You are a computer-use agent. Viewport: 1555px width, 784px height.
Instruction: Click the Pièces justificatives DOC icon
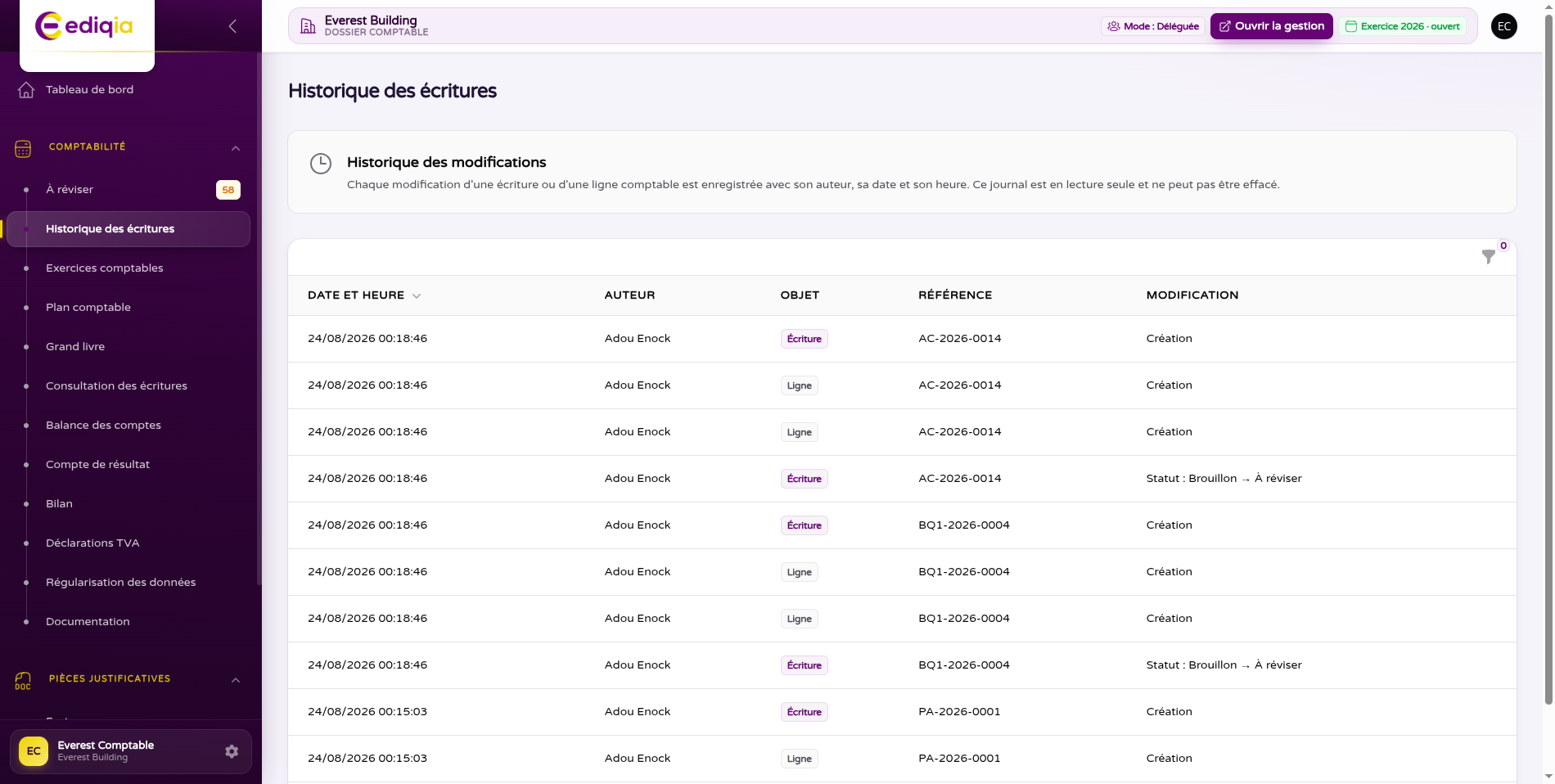(x=23, y=681)
